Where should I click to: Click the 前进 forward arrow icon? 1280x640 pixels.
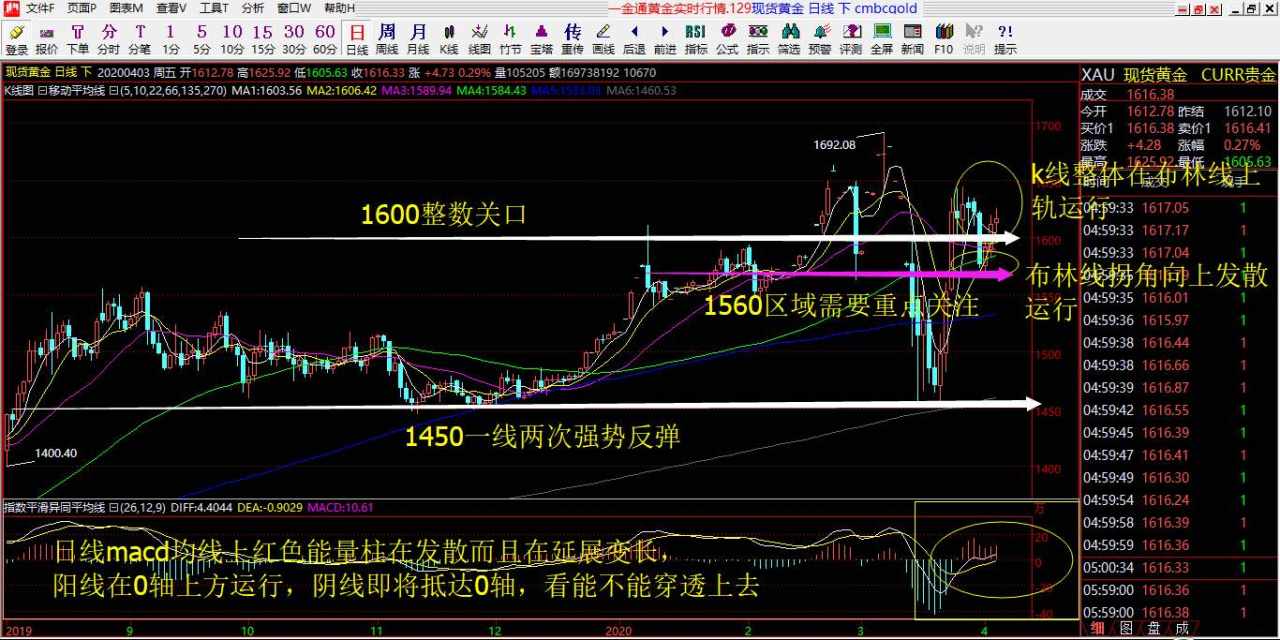point(665,39)
